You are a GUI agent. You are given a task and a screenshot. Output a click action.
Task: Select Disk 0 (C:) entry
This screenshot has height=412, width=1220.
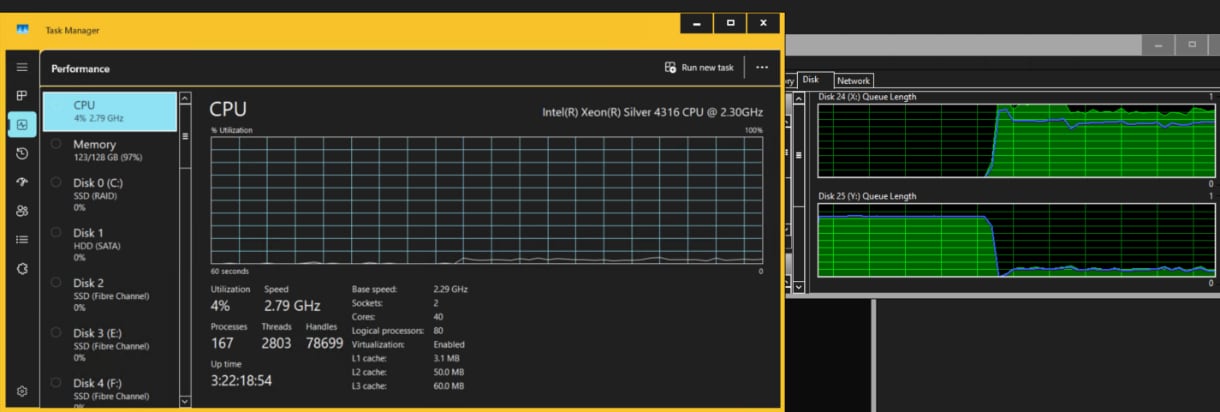(110, 195)
